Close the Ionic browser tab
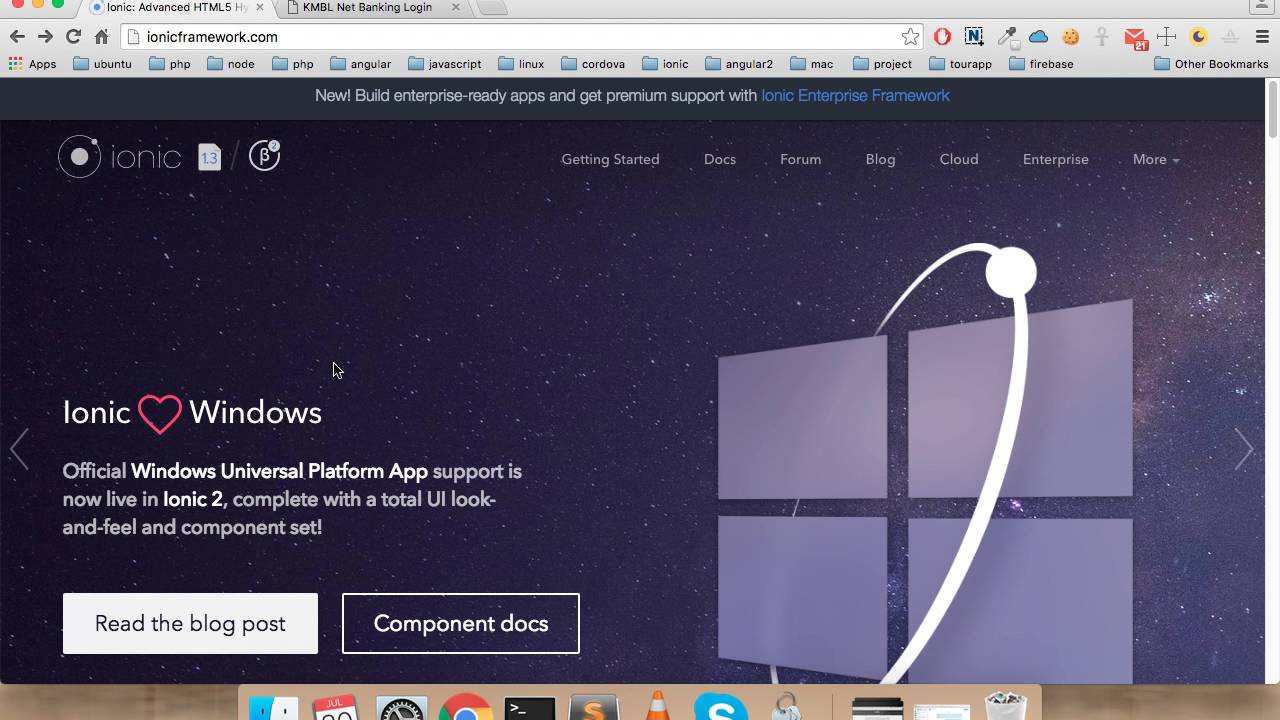Image resolution: width=1280 pixels, height=720 pixels. pyautogui.click(x=260, y=7)
